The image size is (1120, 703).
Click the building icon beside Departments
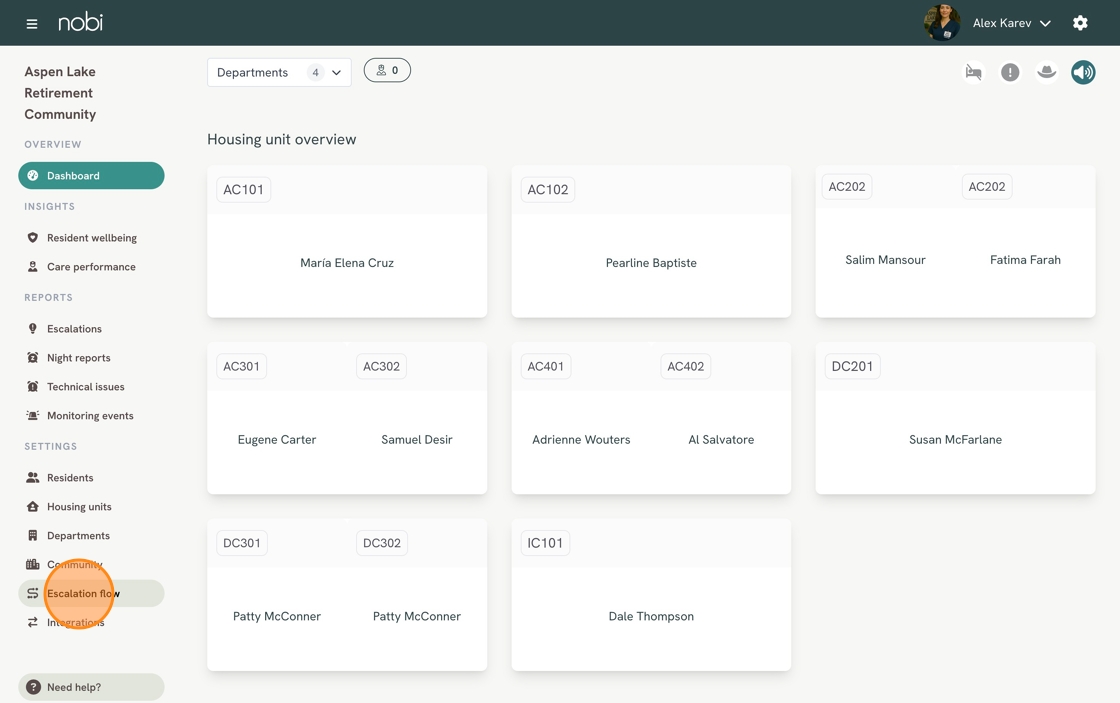click(x=32, y=536)
